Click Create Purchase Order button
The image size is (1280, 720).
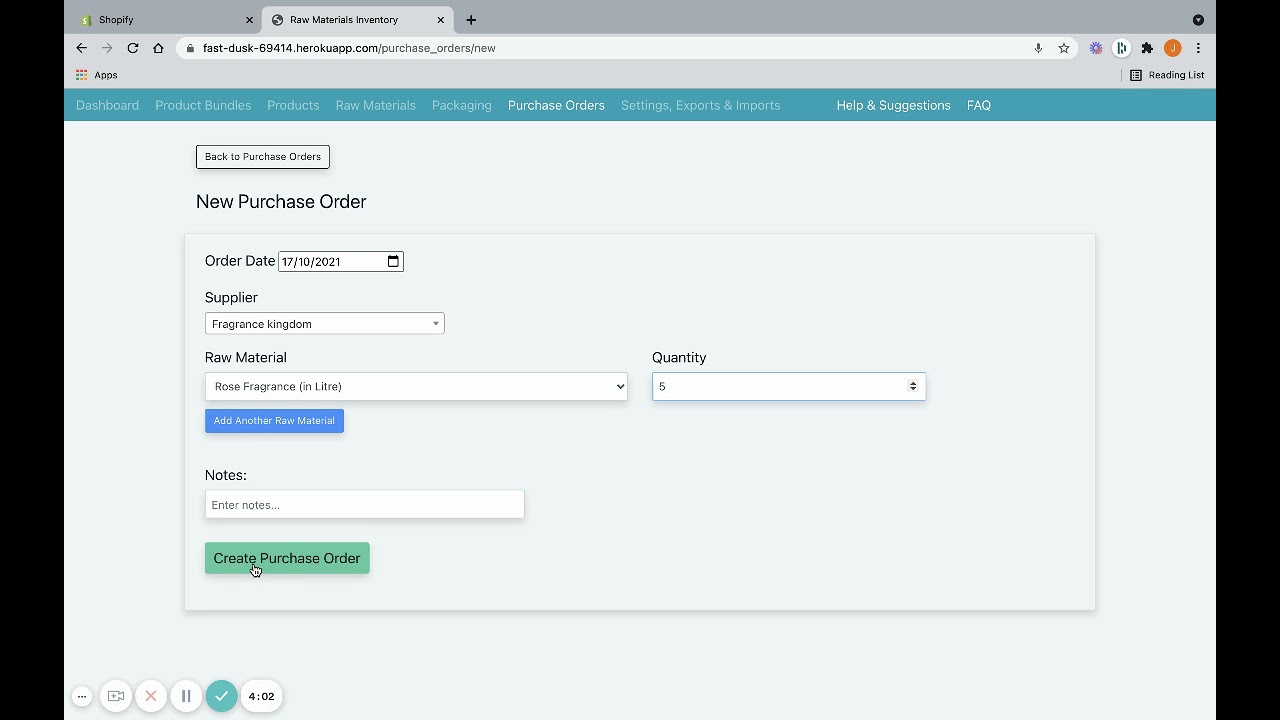pos(287,558)
